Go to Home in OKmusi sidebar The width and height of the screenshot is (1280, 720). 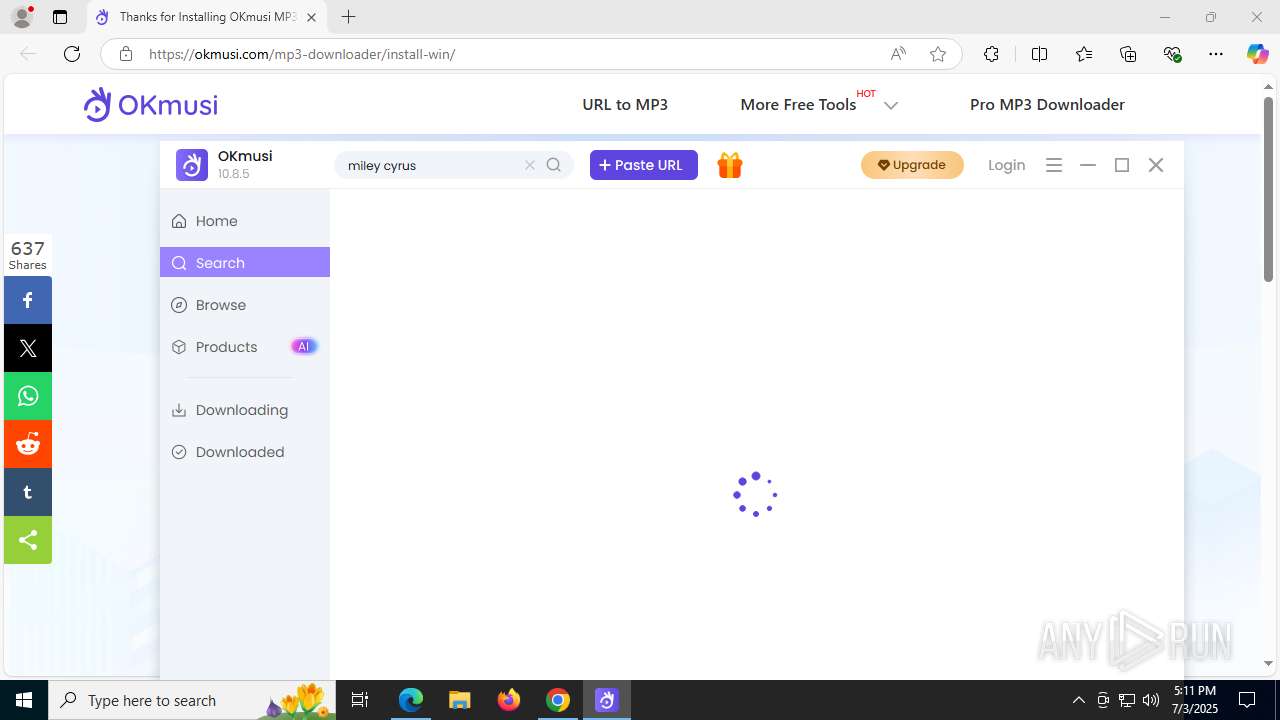pyautogui.click(x=245, y=221)
